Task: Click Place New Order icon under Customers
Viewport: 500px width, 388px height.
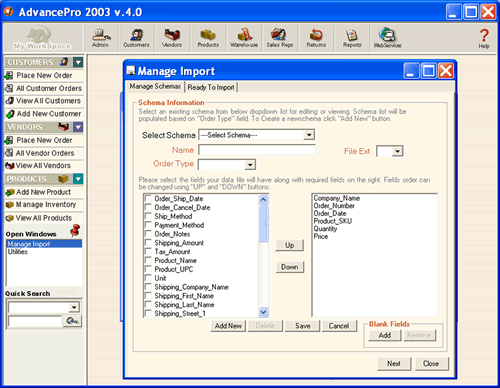Action: (9, 76)
